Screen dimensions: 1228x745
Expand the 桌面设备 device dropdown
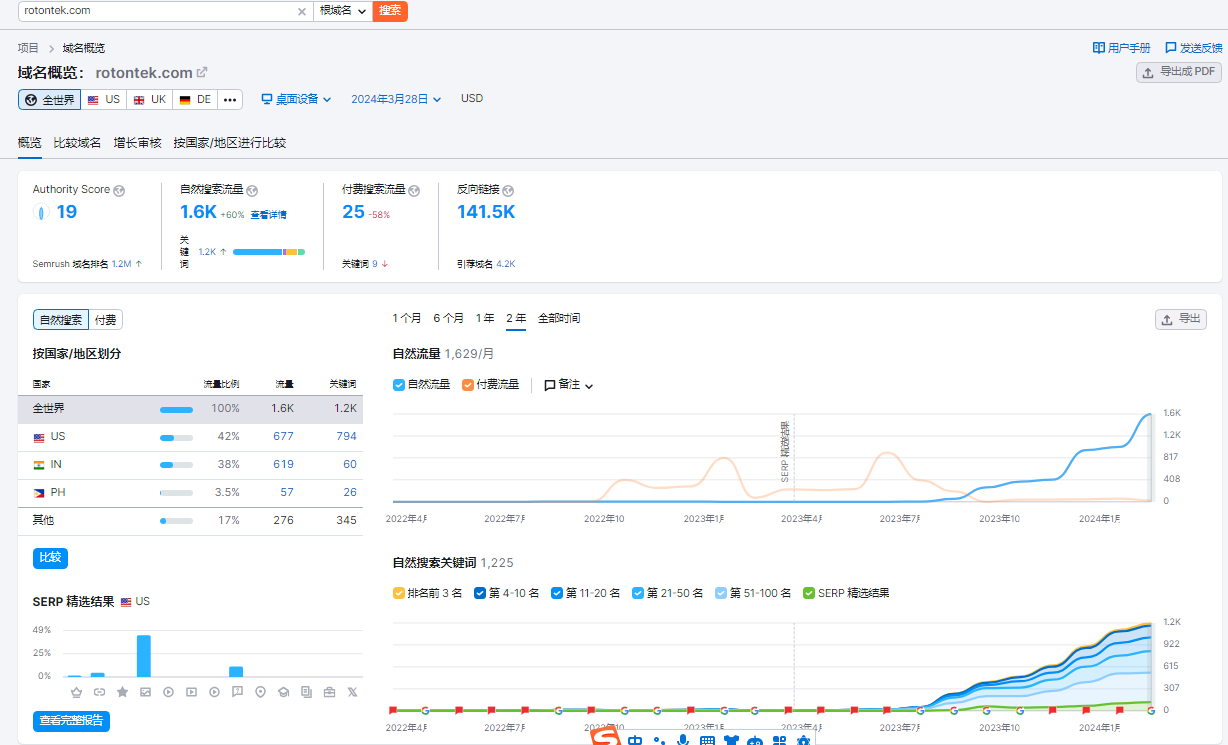[x=296, y=99]
